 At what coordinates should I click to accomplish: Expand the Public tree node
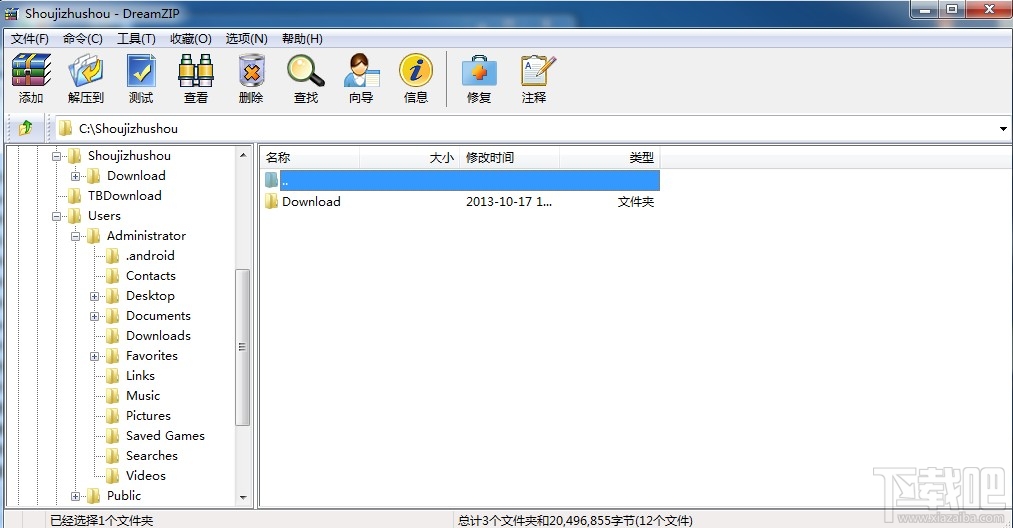coord(76,497)
